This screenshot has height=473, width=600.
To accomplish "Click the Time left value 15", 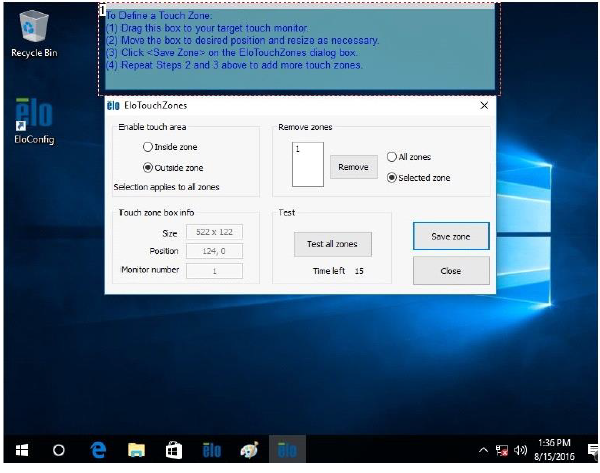I will (x=359, y=271).
